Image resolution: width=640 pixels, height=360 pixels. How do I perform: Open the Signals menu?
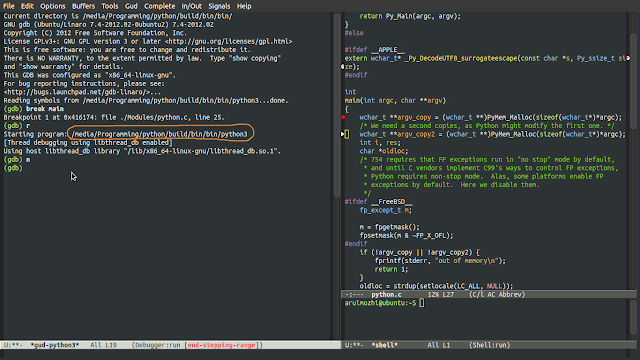pos(219,6)
